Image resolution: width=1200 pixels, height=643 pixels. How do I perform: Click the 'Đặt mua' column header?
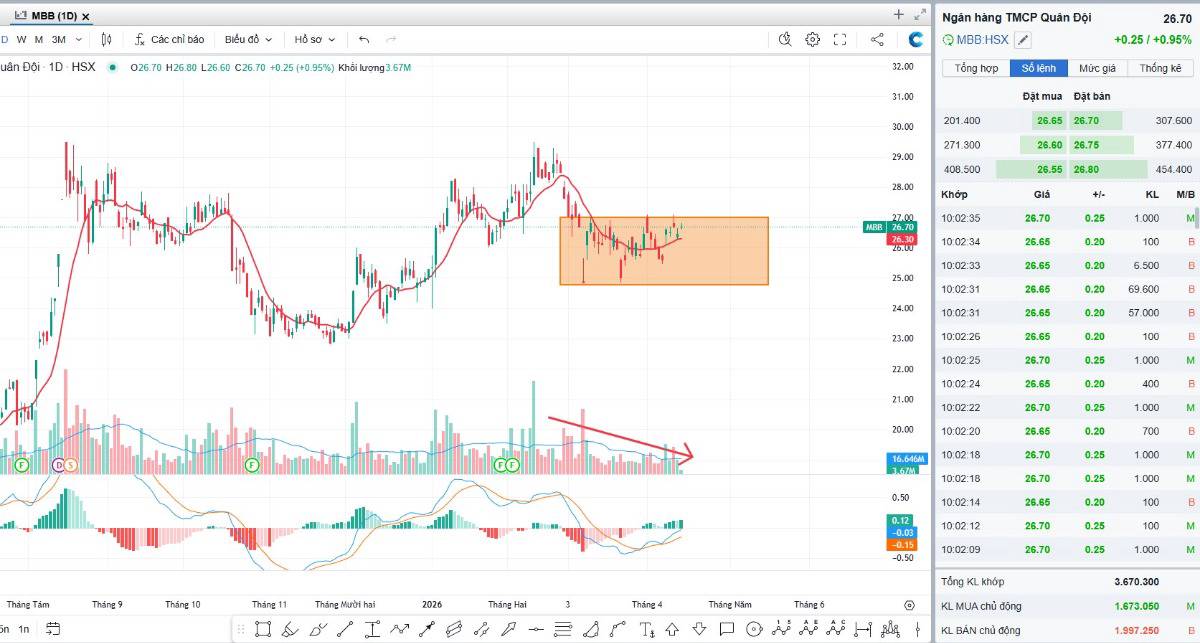pyautogui.click(x=1042, y=96)
